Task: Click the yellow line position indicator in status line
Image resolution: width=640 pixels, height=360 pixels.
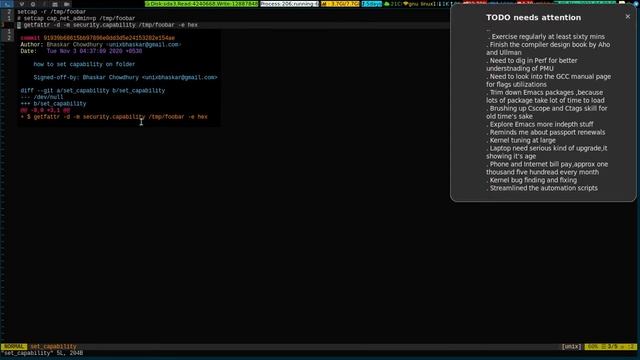Action: (x=611, y=347)
